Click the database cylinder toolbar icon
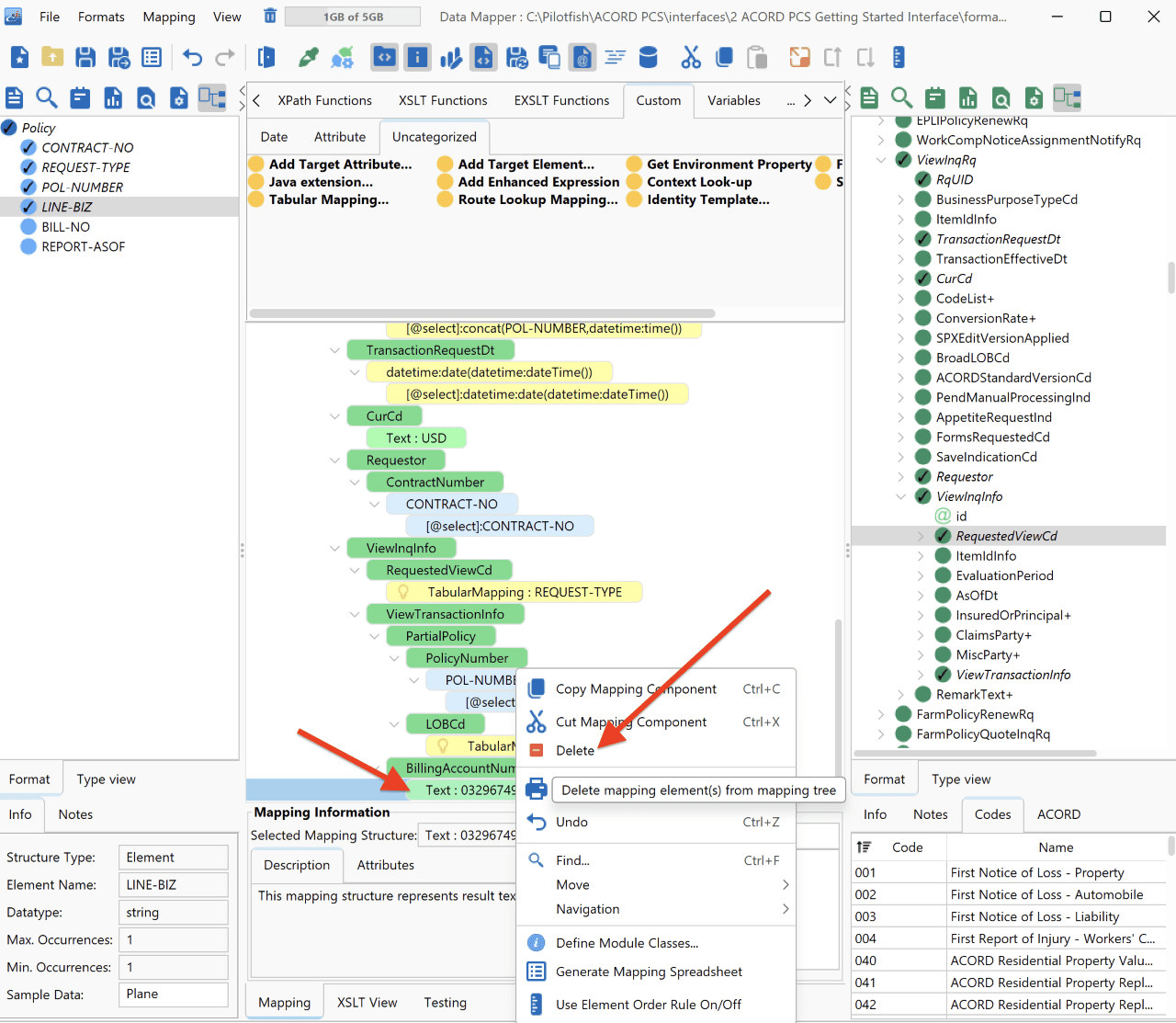The image size is (1176, 1023). (x=649, y=57)
